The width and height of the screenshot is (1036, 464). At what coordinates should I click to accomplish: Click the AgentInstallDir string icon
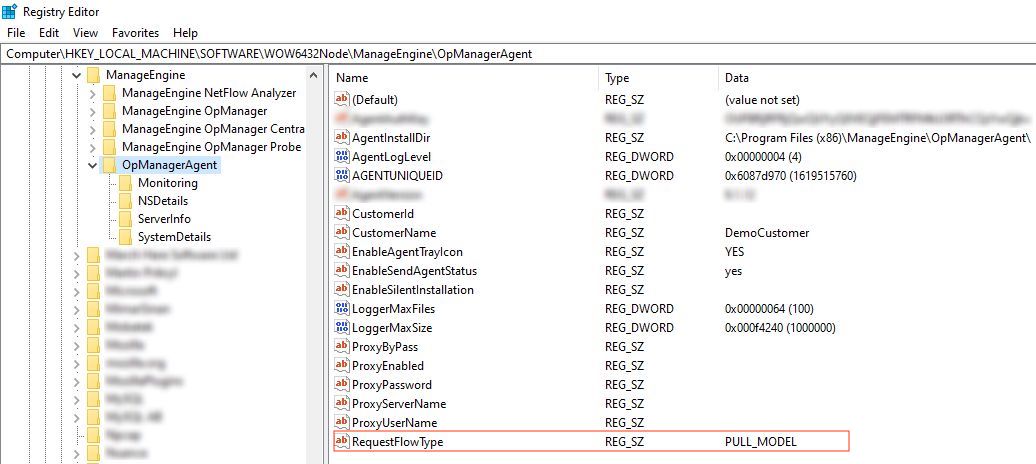(342, 137)
